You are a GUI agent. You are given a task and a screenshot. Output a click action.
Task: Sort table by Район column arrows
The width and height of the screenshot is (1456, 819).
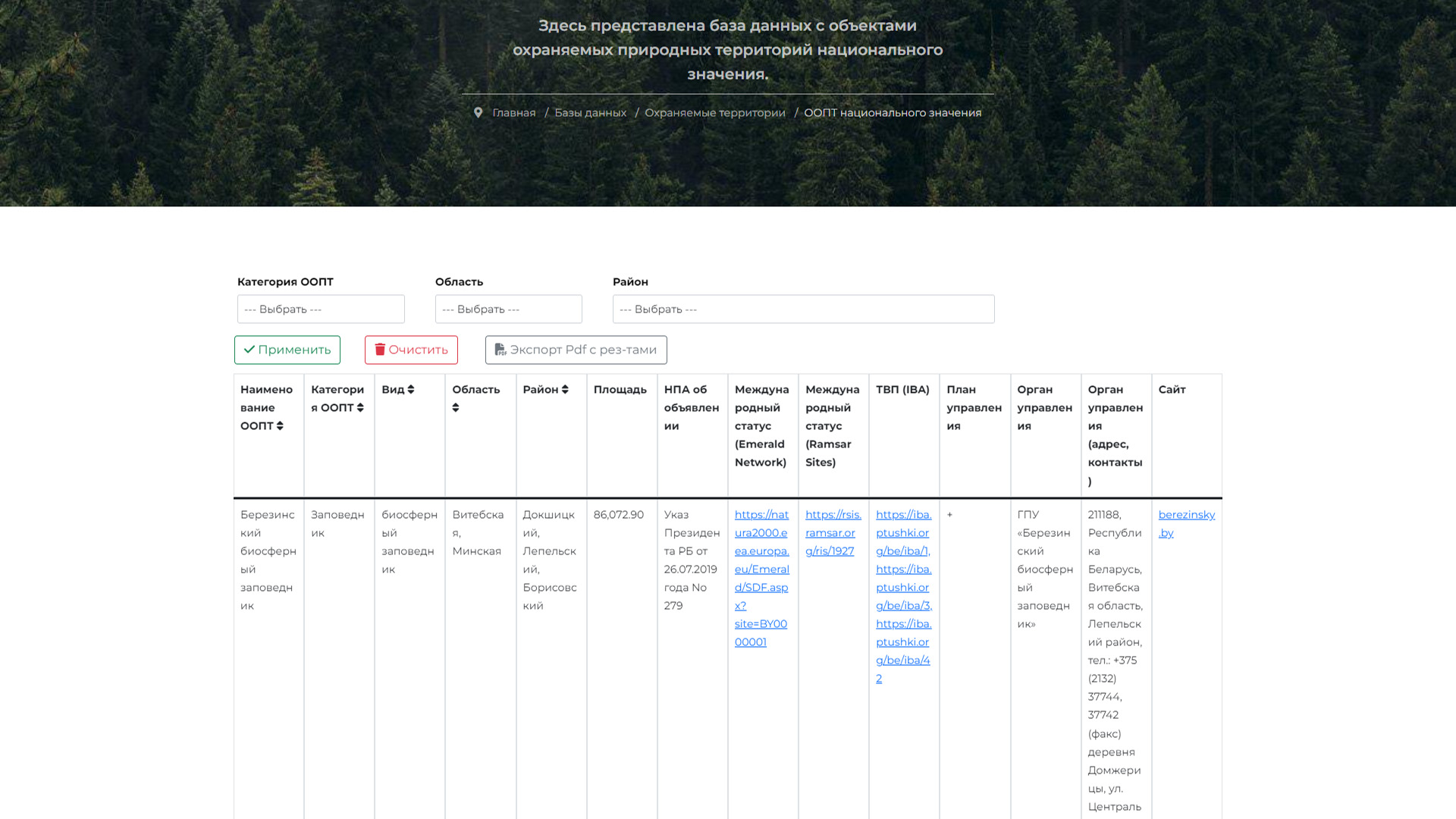tap(565, 390)
